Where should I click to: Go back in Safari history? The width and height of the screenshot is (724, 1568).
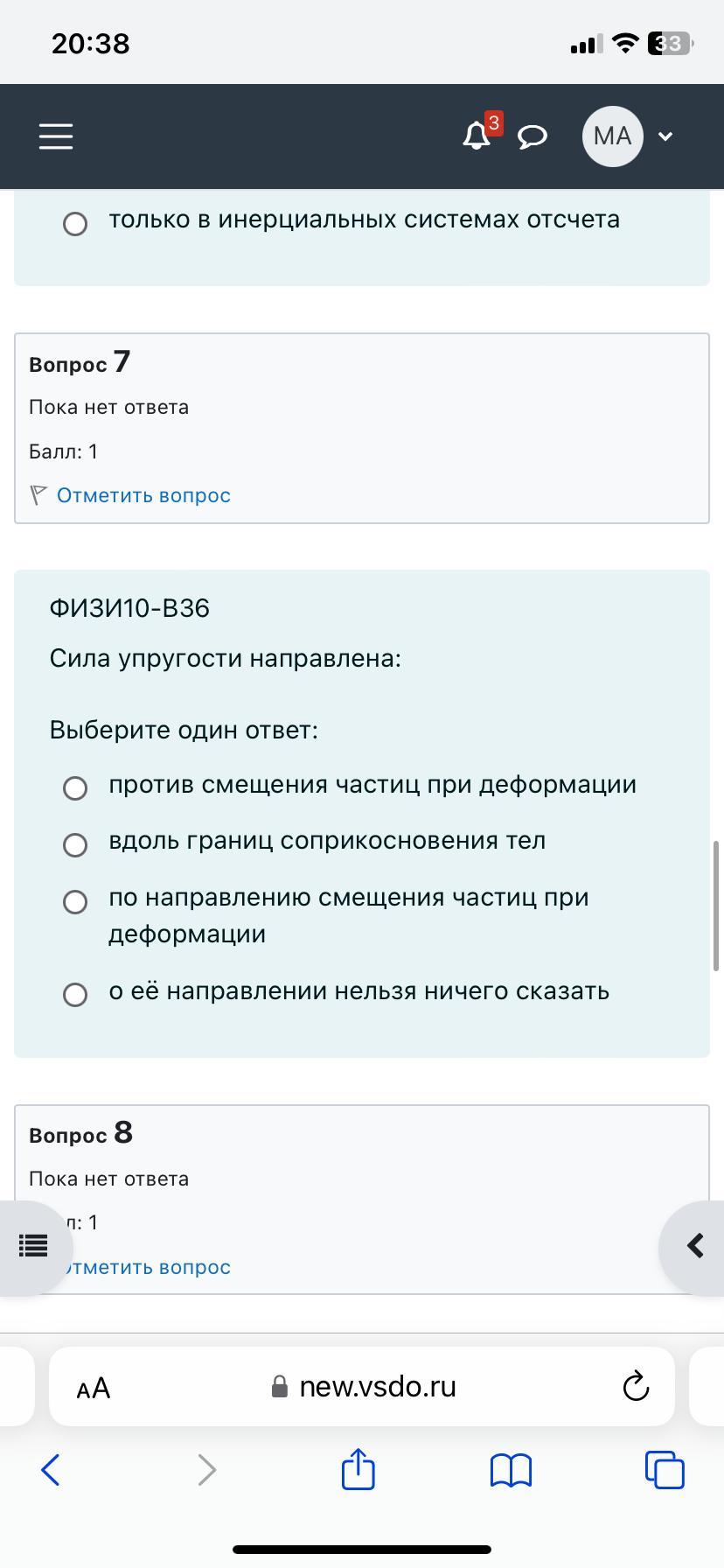pyautogui.click(x=51, y=1470)
